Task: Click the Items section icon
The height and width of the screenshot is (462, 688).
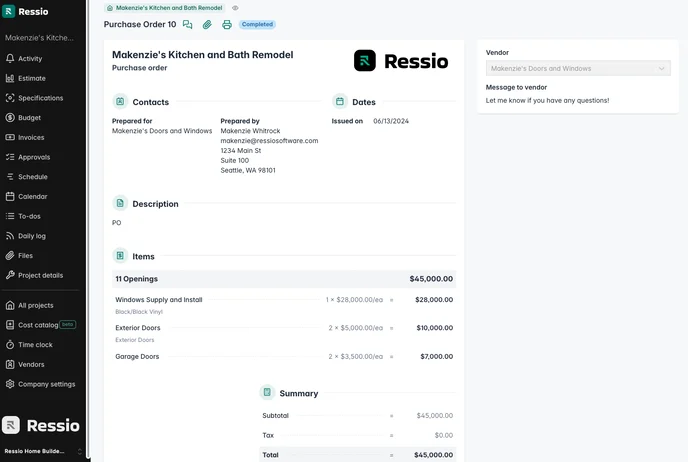Action: tap(120, 256)
